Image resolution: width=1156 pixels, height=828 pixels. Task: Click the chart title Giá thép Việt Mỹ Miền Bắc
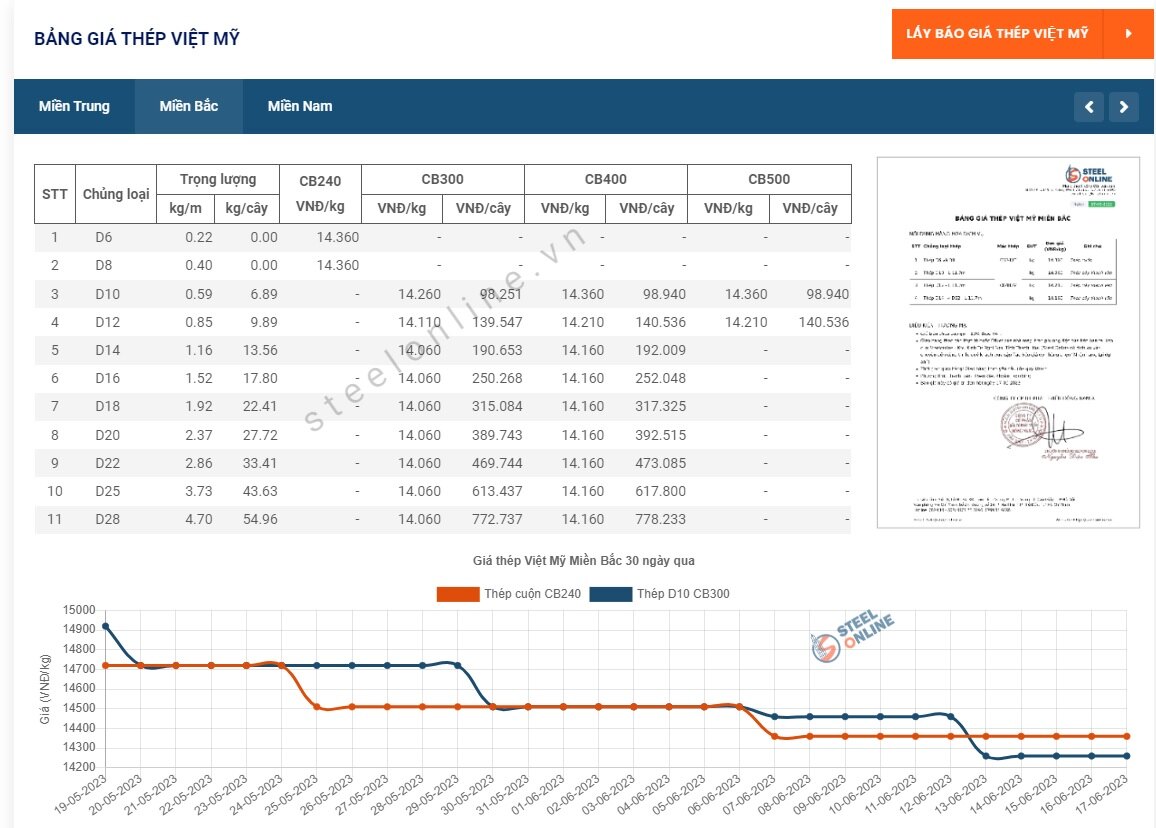584,561
